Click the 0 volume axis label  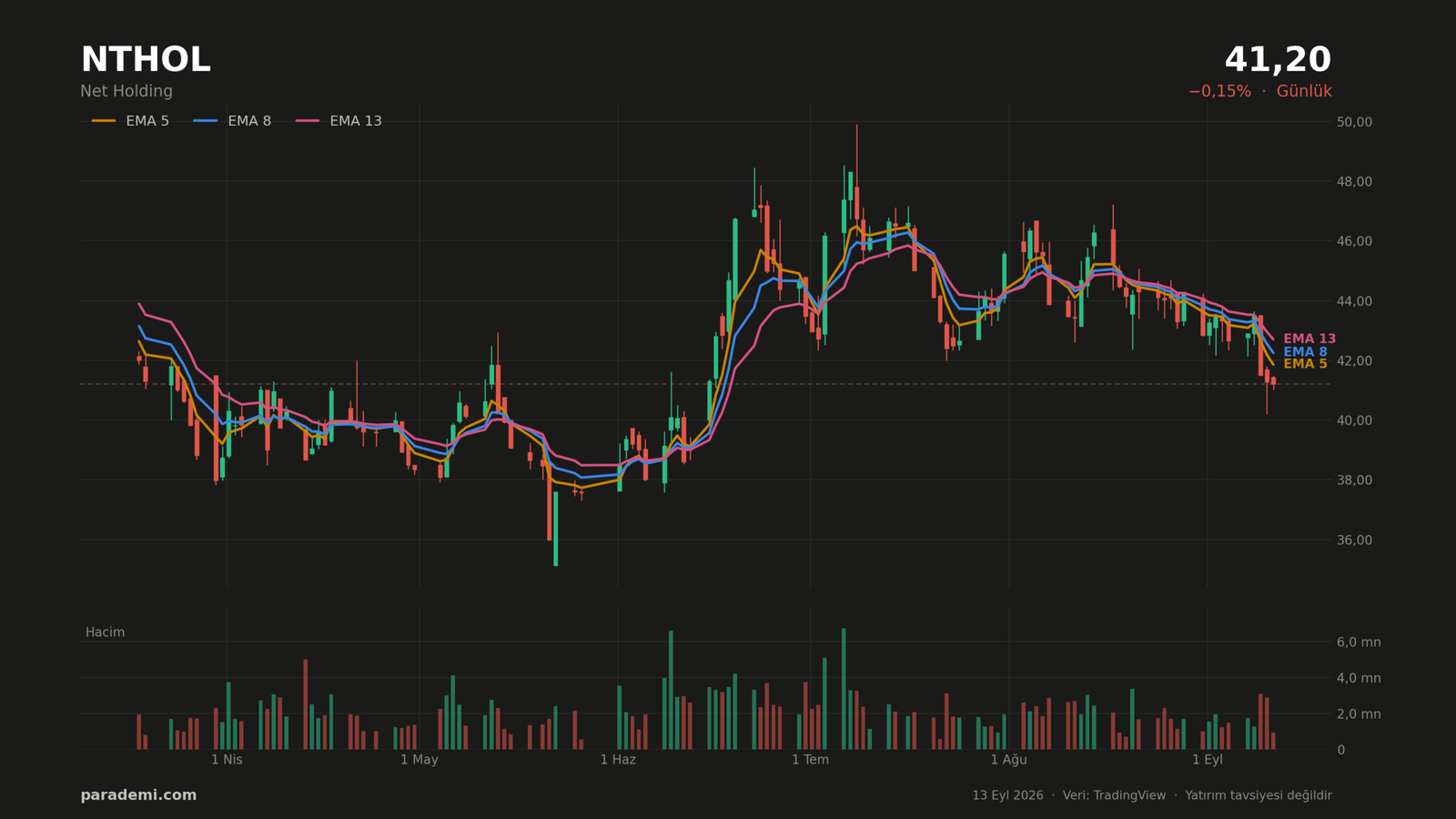click(1340, 750)
